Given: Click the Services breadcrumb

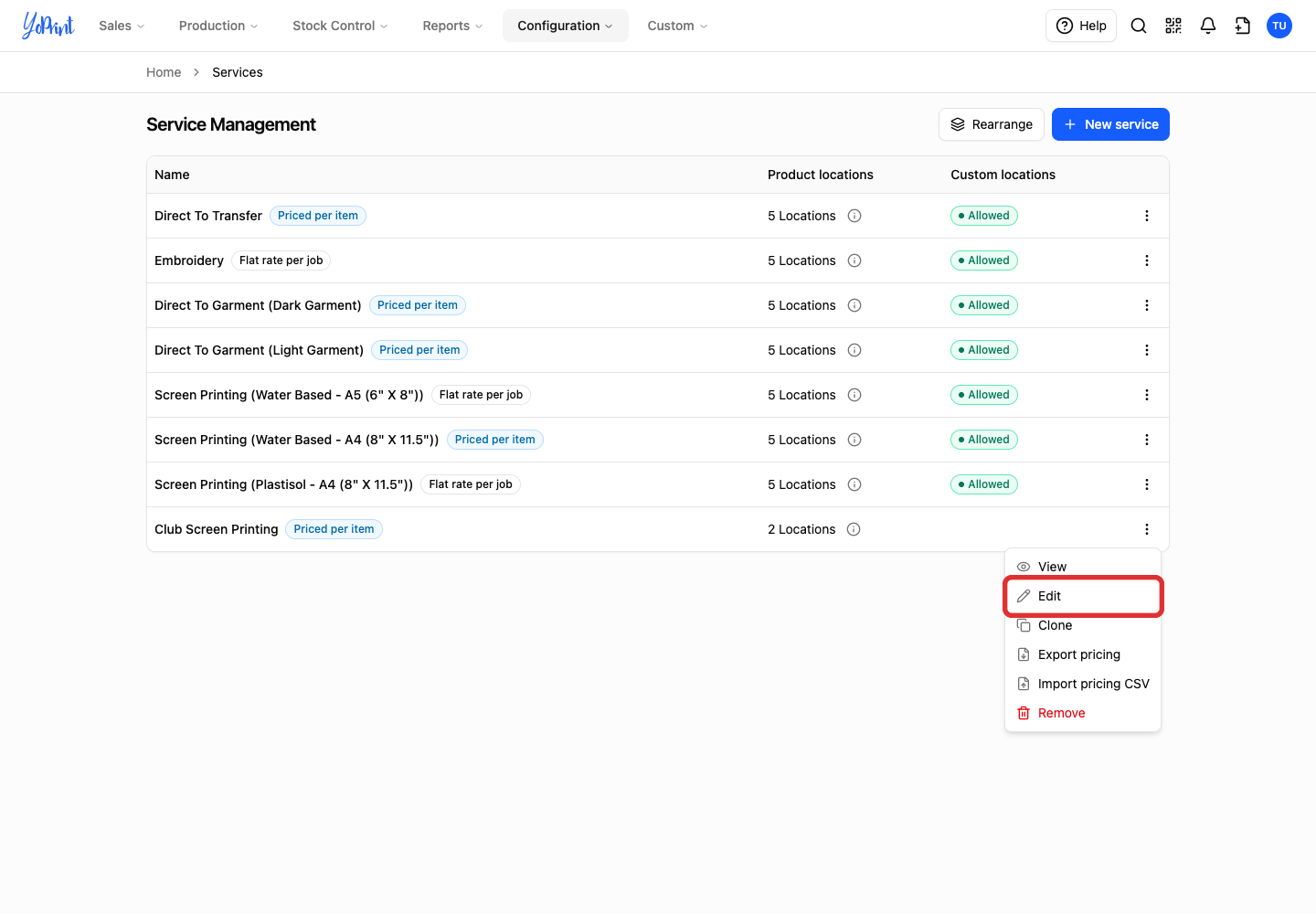Looking at the screenshot, I should [238, 72].
